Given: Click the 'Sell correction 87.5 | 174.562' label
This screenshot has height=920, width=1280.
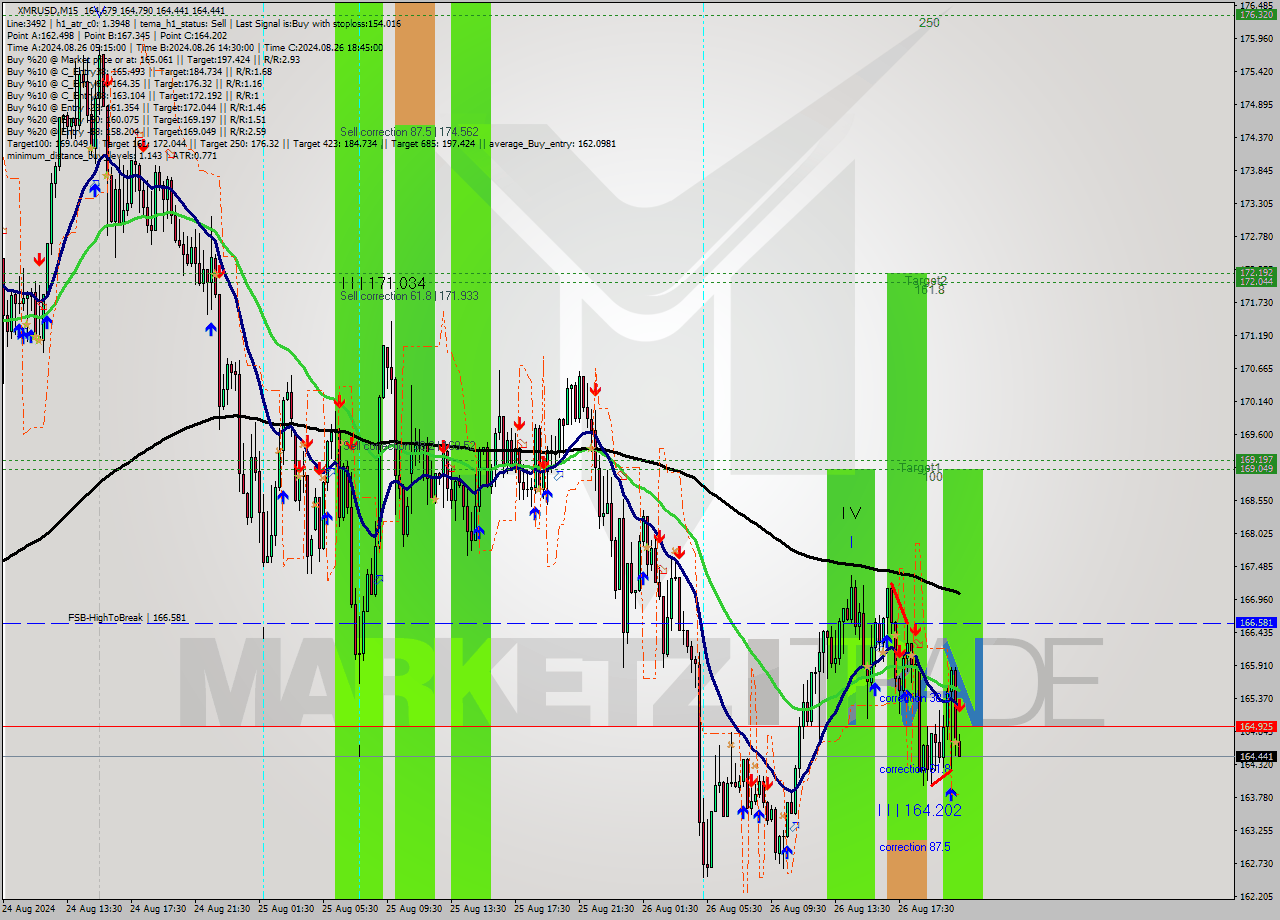Looking at the screenshot, I should point(409,132).
